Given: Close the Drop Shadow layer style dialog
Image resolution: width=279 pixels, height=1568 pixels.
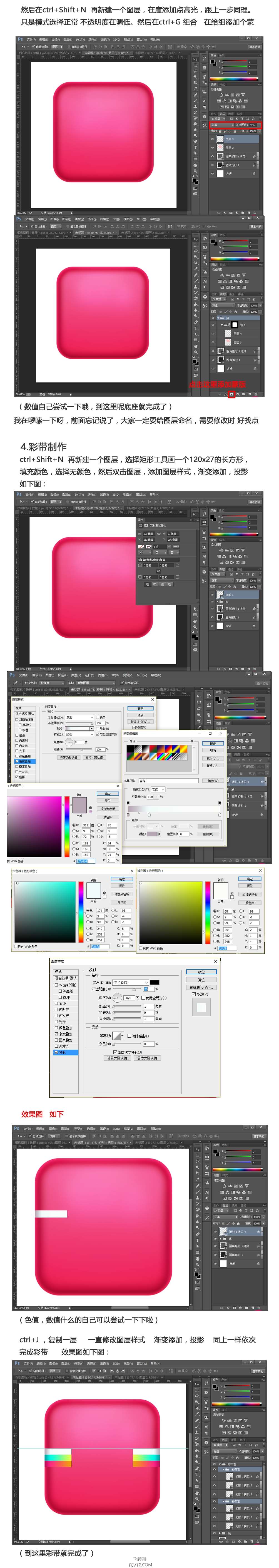Looking at the screenshot, I should (x=215, y=961).
